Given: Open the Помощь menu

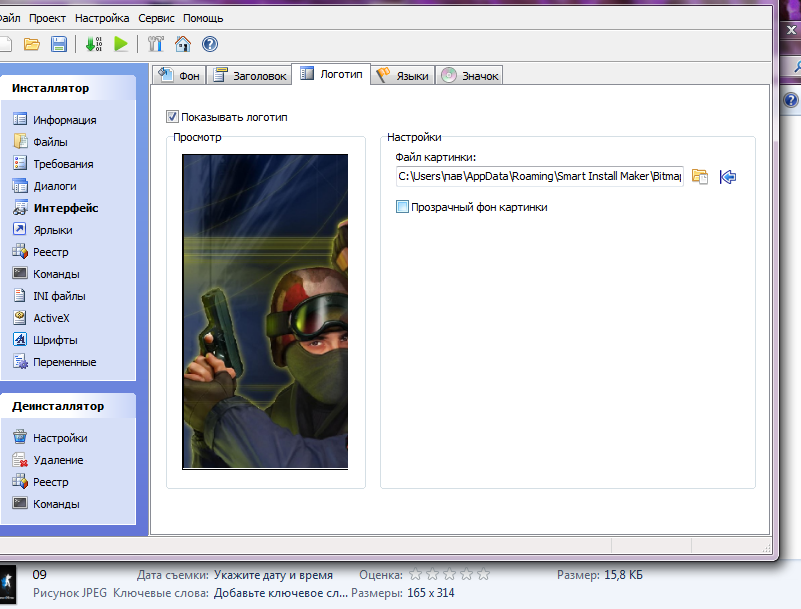Looking at the screenshot, I should pyautogui.click(x=203, y=18).
